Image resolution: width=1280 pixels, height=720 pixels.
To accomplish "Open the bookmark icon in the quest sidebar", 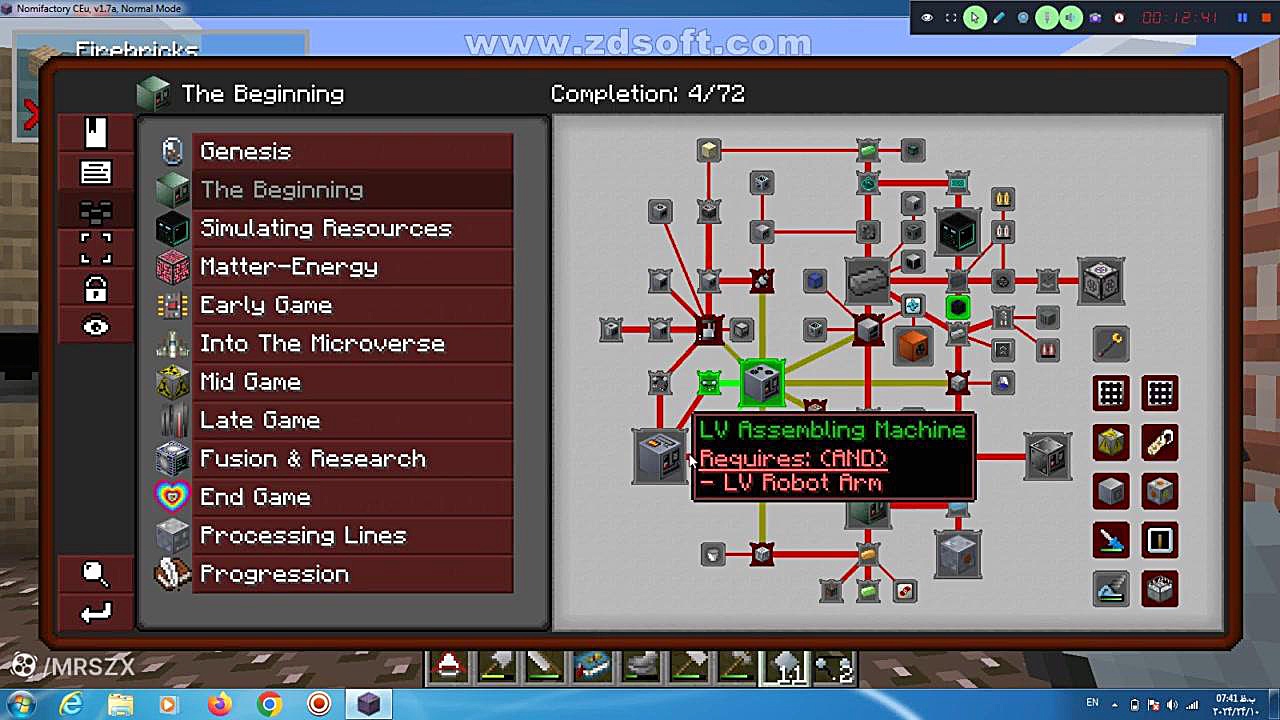I will point(96,133).
